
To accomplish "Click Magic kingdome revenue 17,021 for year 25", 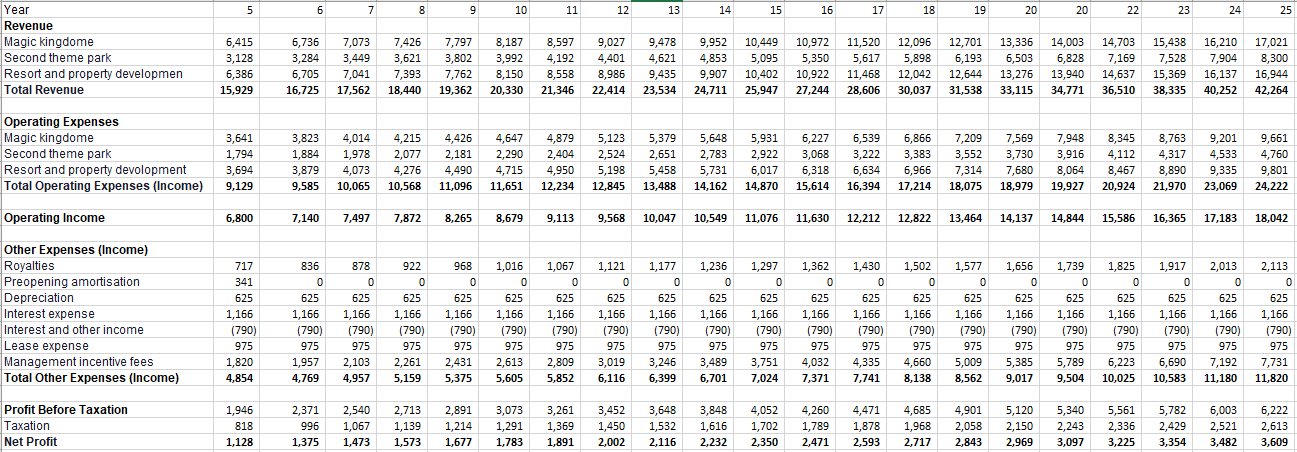I will (1272, 41).
